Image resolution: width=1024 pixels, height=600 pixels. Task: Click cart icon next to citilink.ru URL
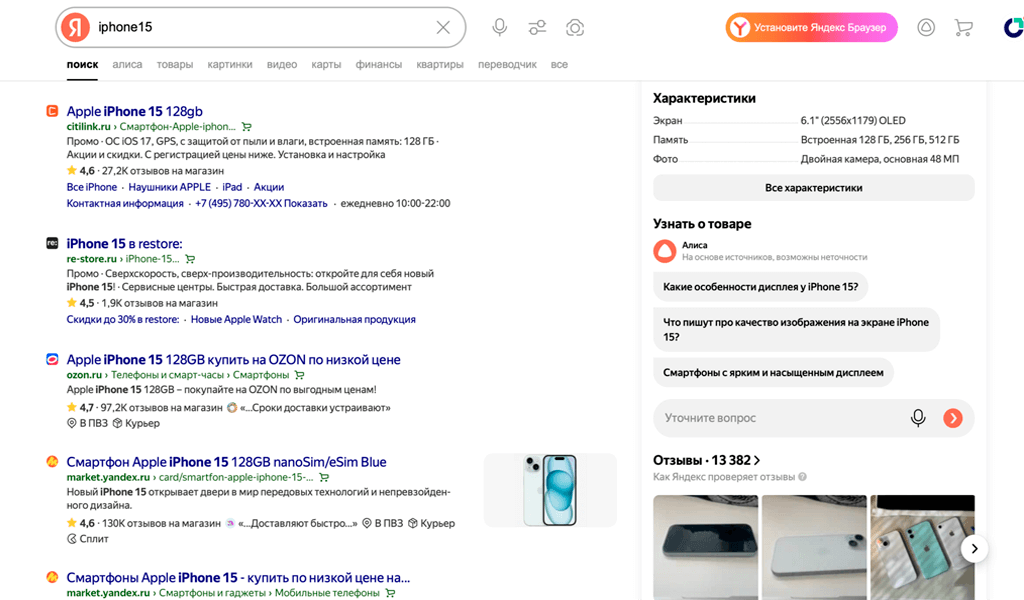click(246, 127)
